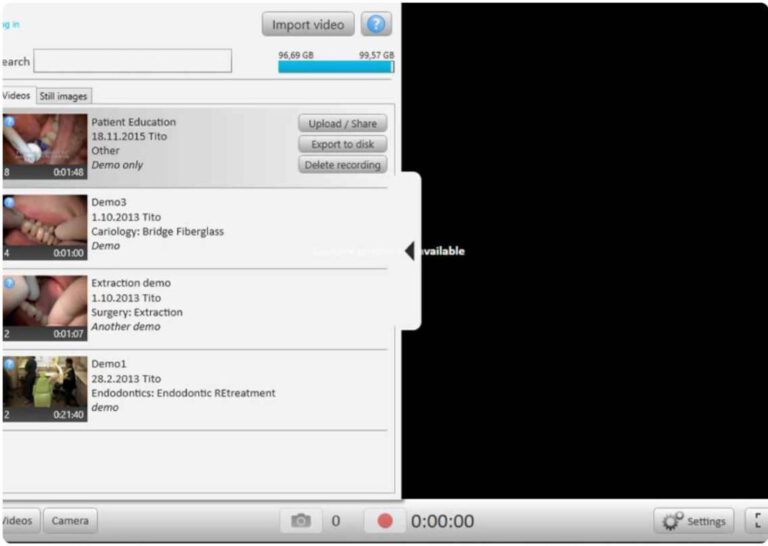This screenshot has width=768, height=546.
Task: Click the info badge on Patient Education thumbnail
Action: tap(9, 122)
